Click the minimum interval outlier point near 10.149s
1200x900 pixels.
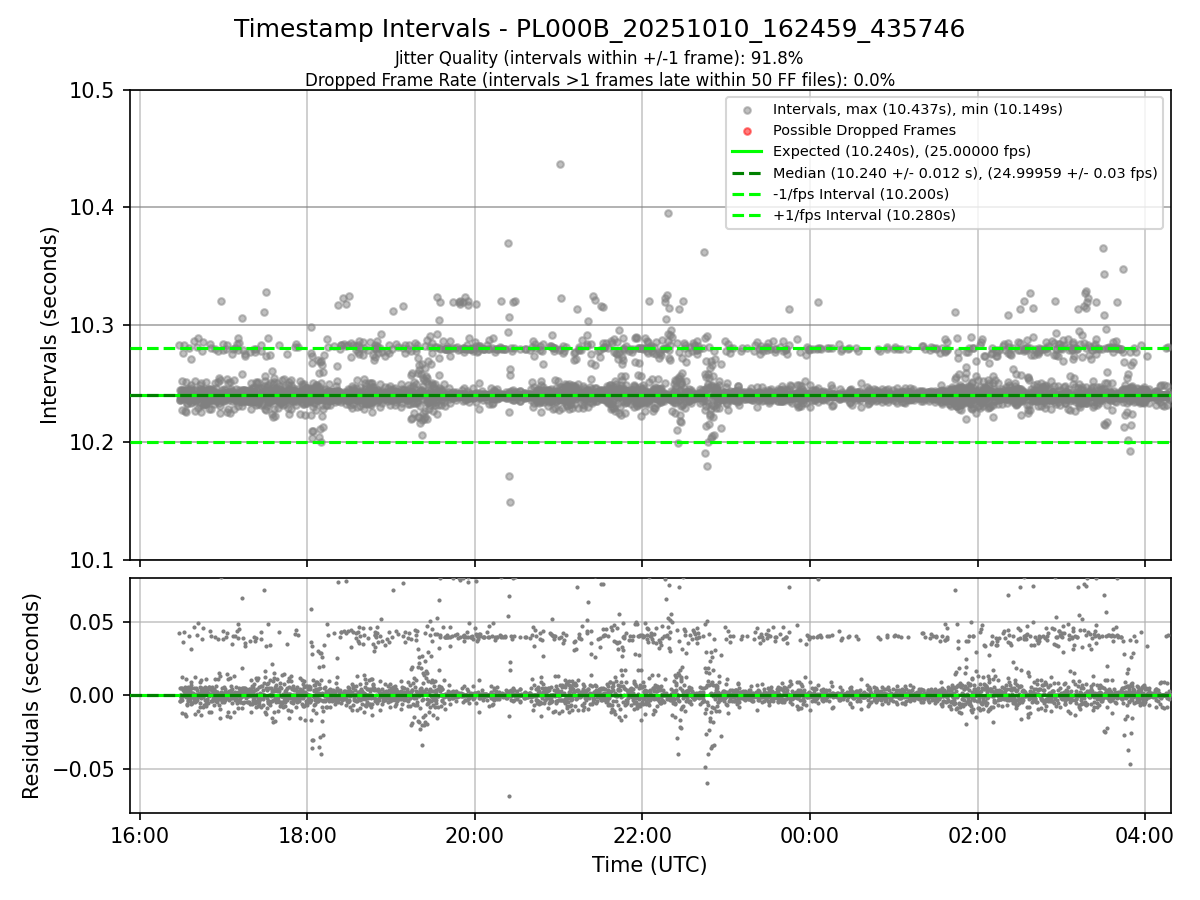pos(509,502)
